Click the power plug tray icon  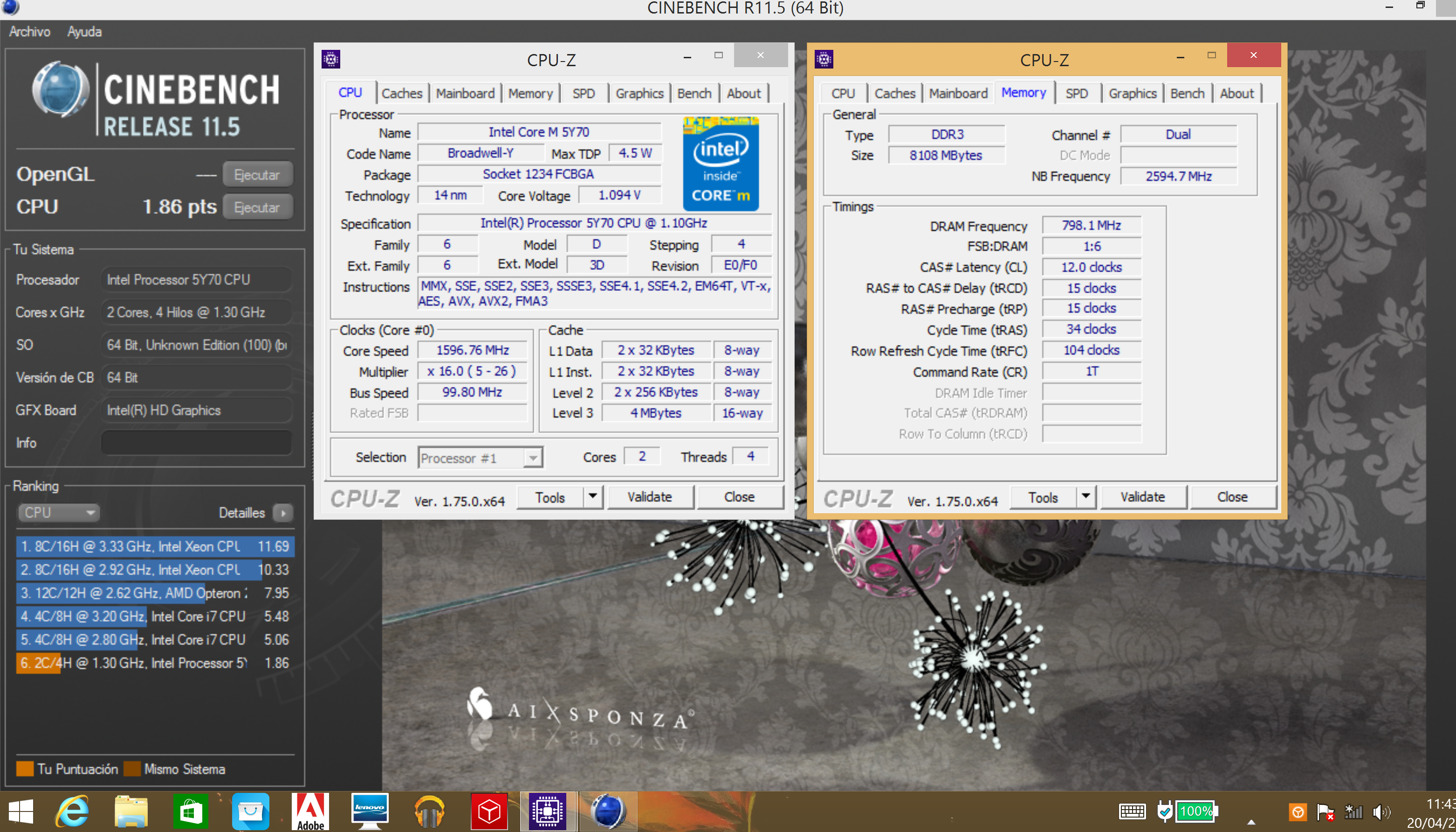tap(1164, 811)
